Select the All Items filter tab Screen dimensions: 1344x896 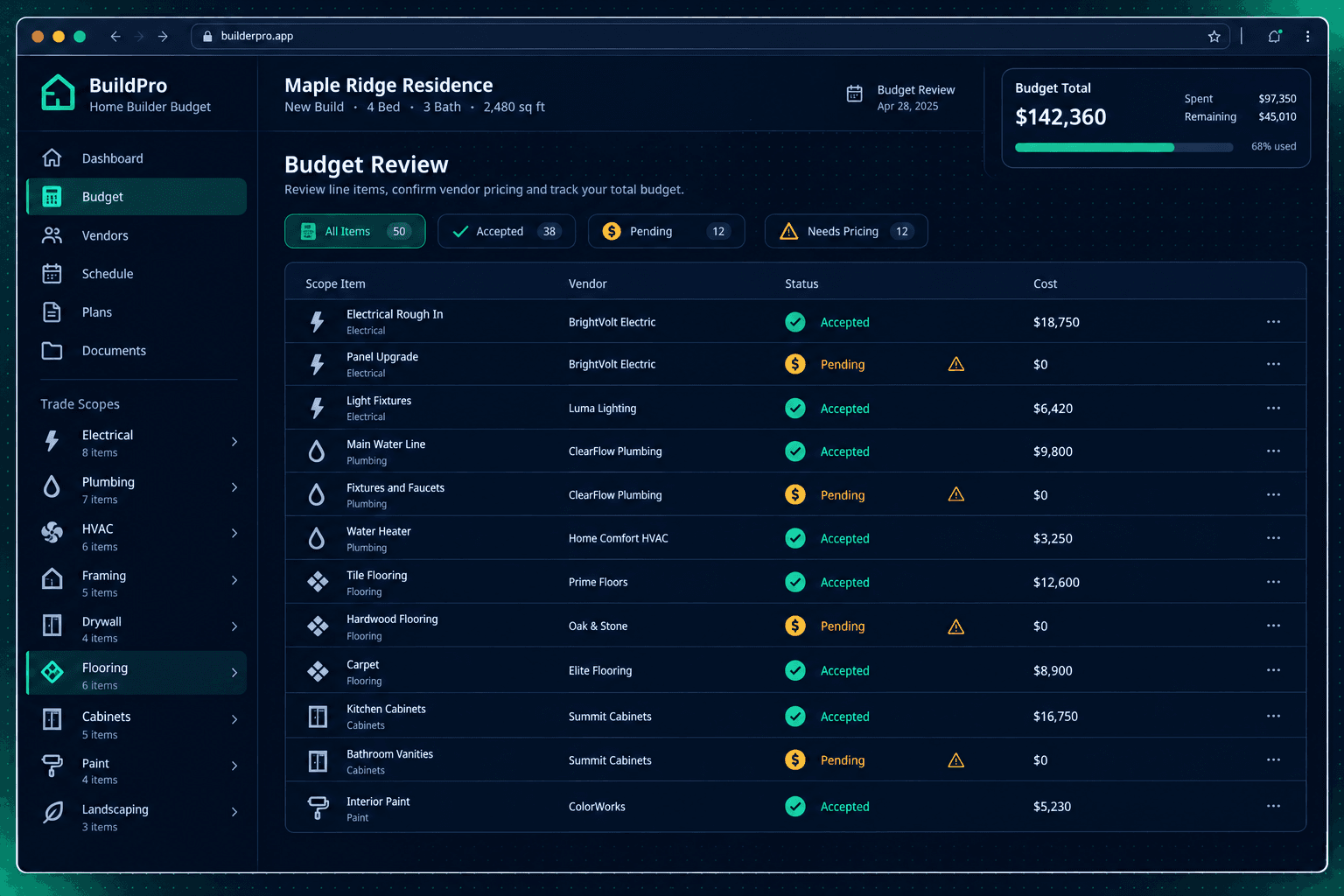tap(355, 231)
